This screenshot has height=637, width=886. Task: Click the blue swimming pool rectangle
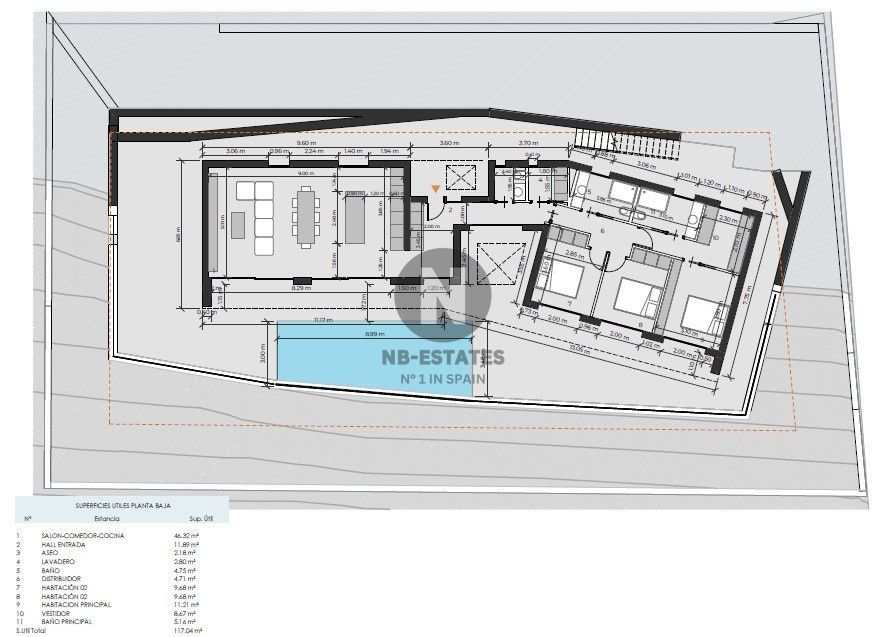[x=375, y=359]
